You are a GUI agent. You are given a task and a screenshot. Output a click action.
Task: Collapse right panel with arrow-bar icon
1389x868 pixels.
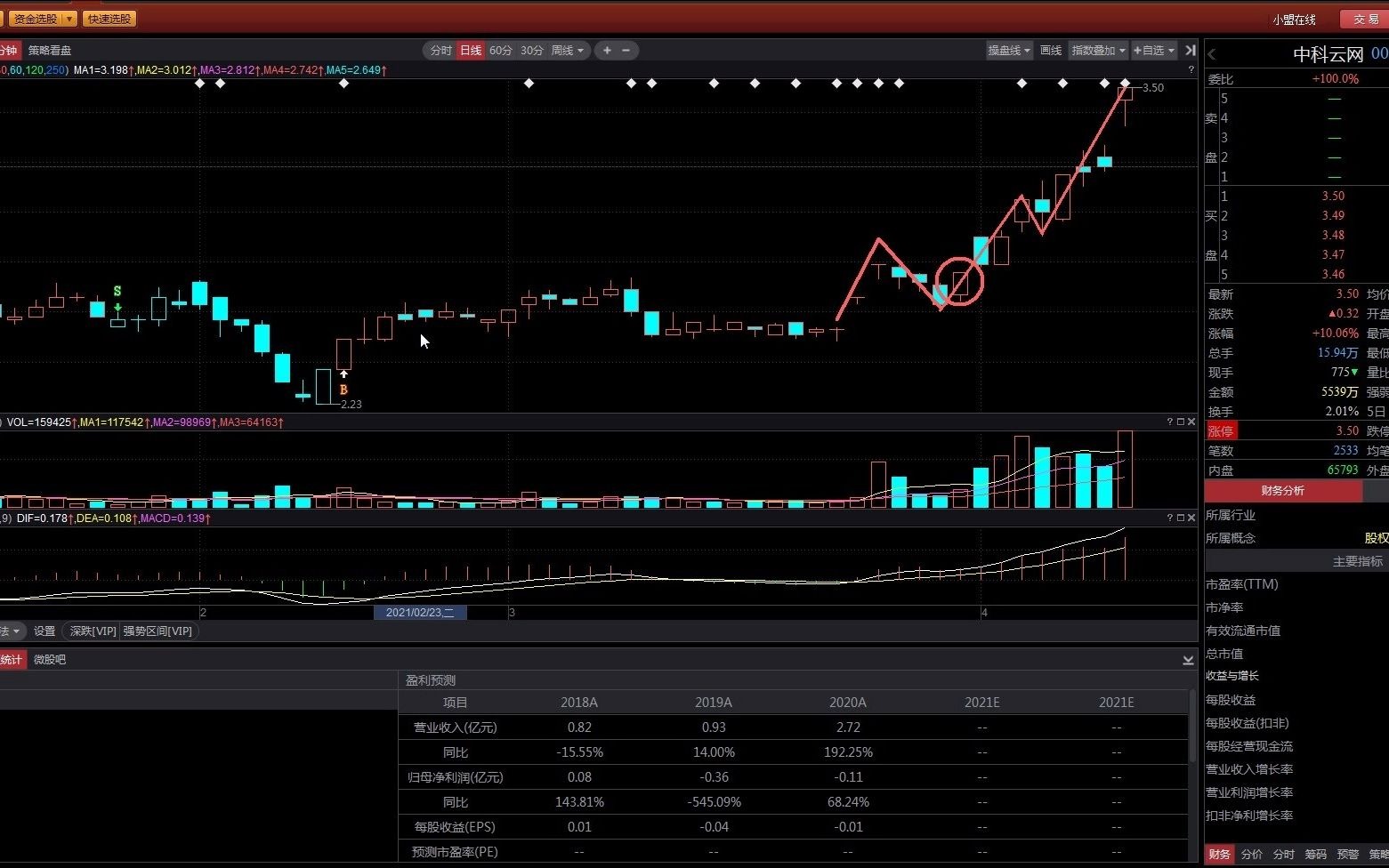tap(1190, 51)
